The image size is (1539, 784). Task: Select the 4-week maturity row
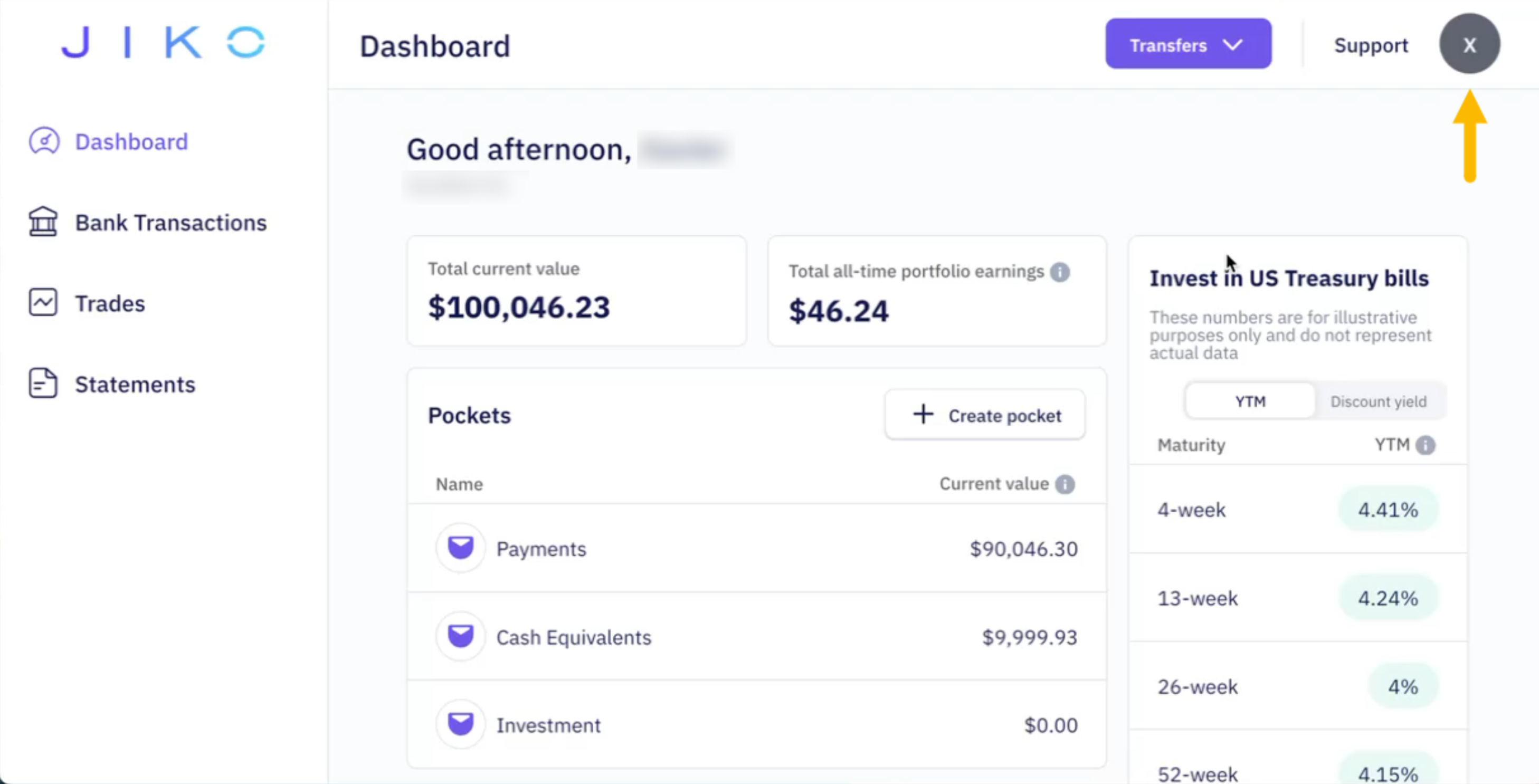pyautogui.click(x=1296, y=509)
